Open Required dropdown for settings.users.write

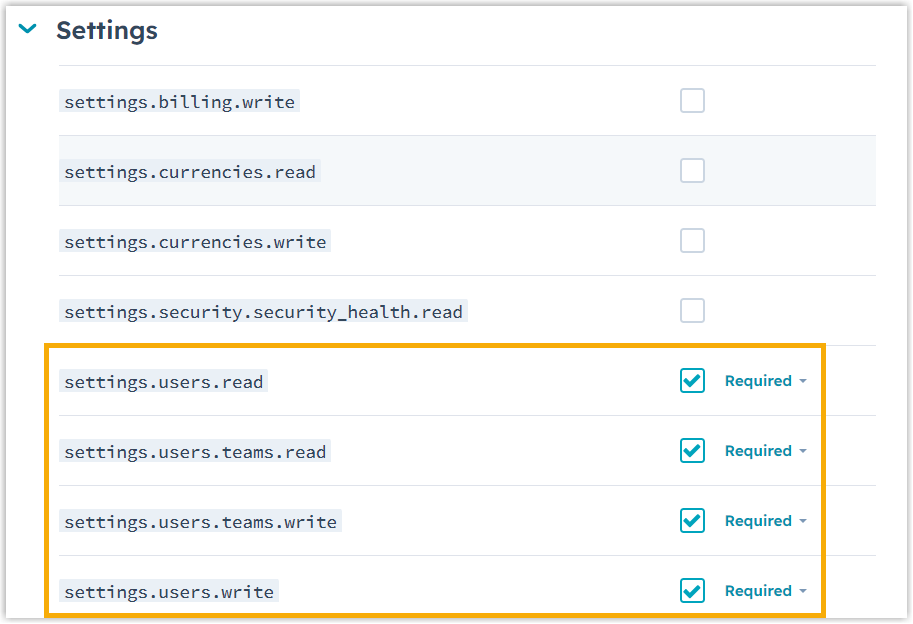[x=765, y=591]
